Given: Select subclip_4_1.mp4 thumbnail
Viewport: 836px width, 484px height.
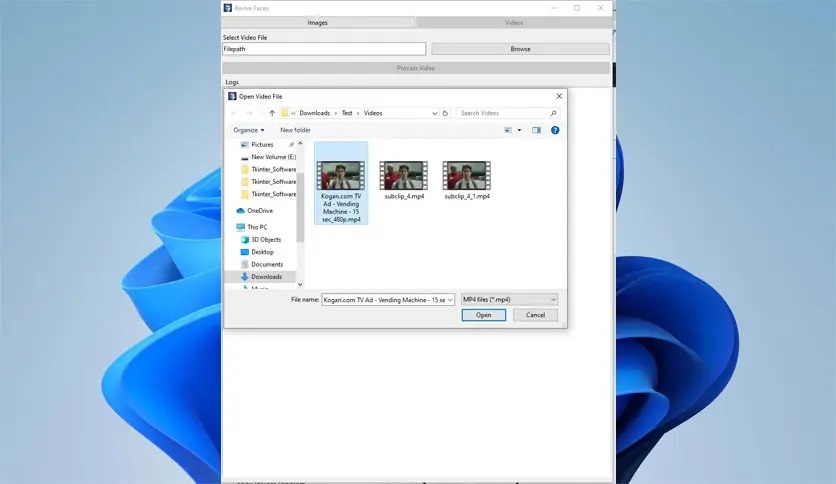Looking at the screenshot, I should click(x=467, y=175).
